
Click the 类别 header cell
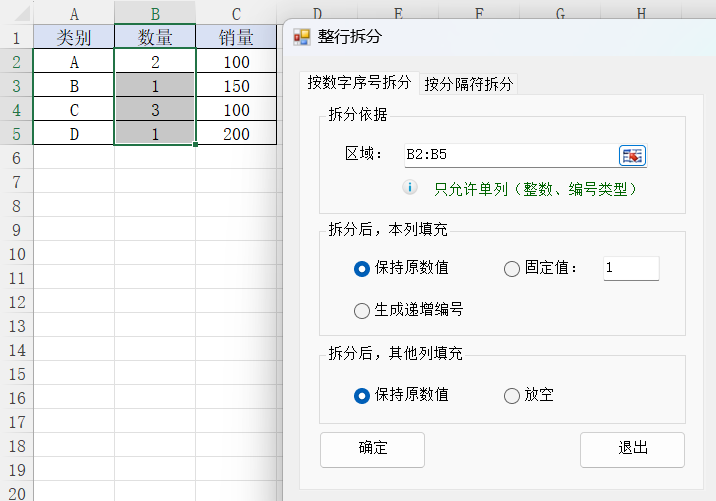pyautogui.click(x=74, y=37)
